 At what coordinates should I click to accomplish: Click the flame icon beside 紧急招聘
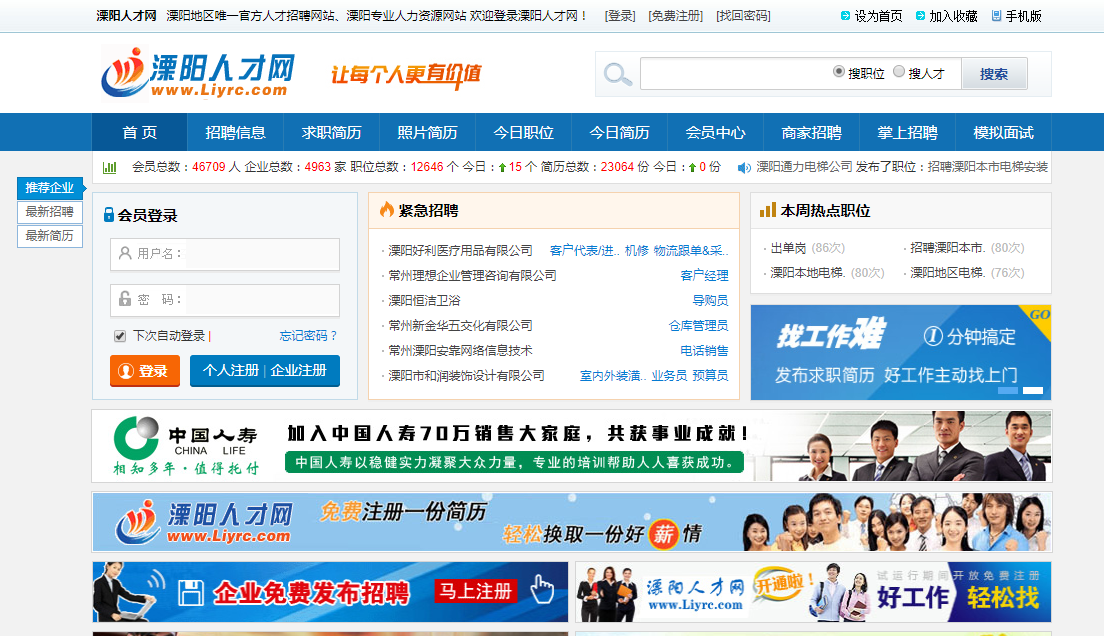387,209
